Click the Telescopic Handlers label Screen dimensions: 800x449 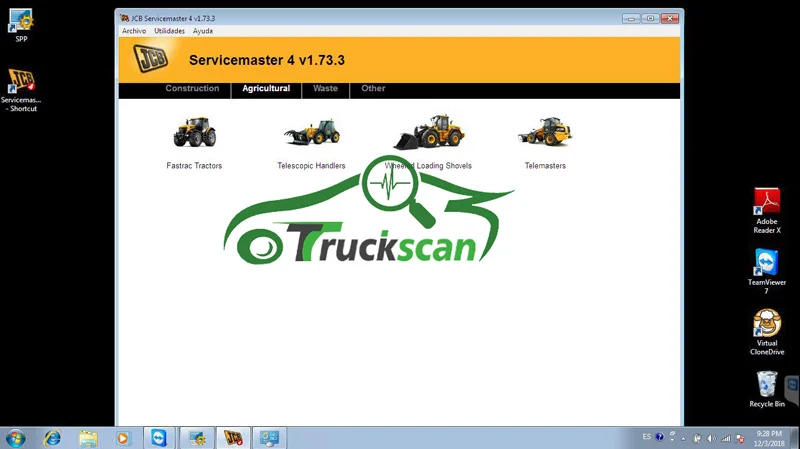pos(311,166)
